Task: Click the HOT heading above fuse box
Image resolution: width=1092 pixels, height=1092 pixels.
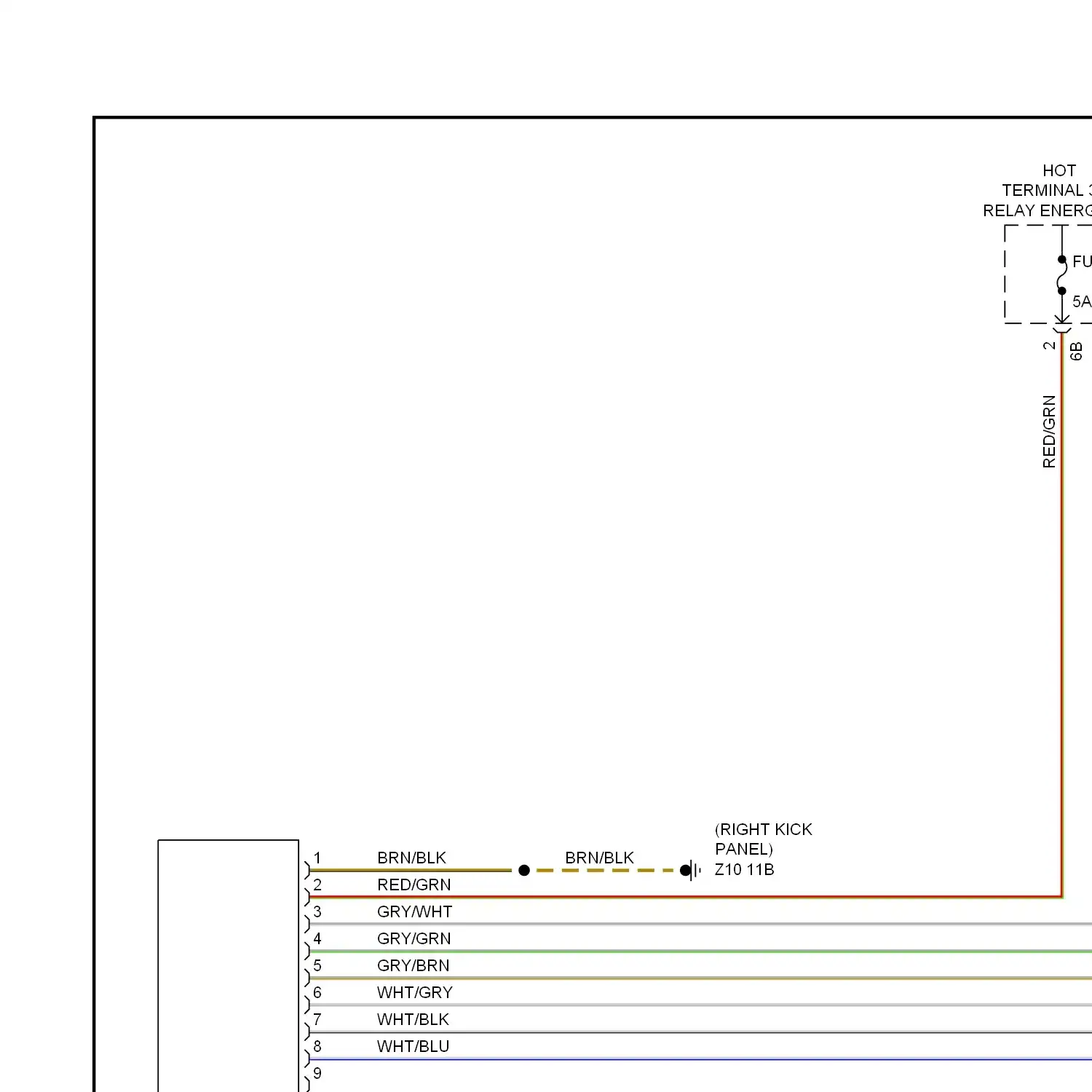Action: pyautogui.click(x=1059, y=170)
